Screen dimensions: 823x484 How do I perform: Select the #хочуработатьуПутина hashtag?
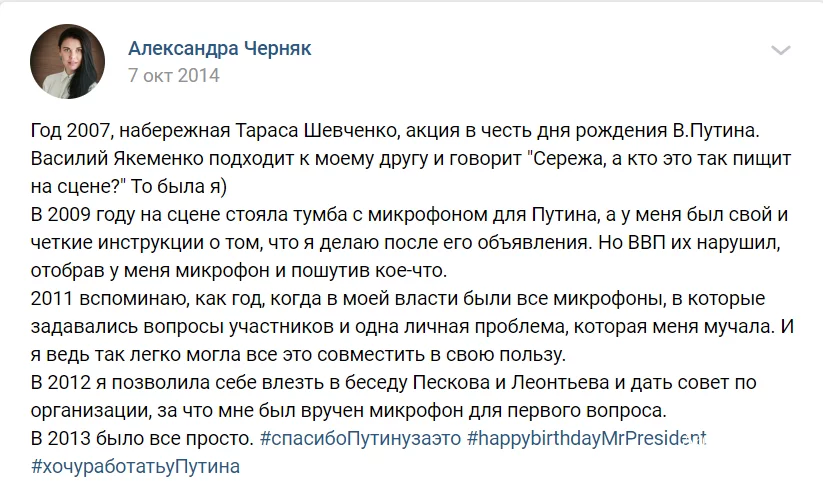pyautogui.click(x=137, y=465)
